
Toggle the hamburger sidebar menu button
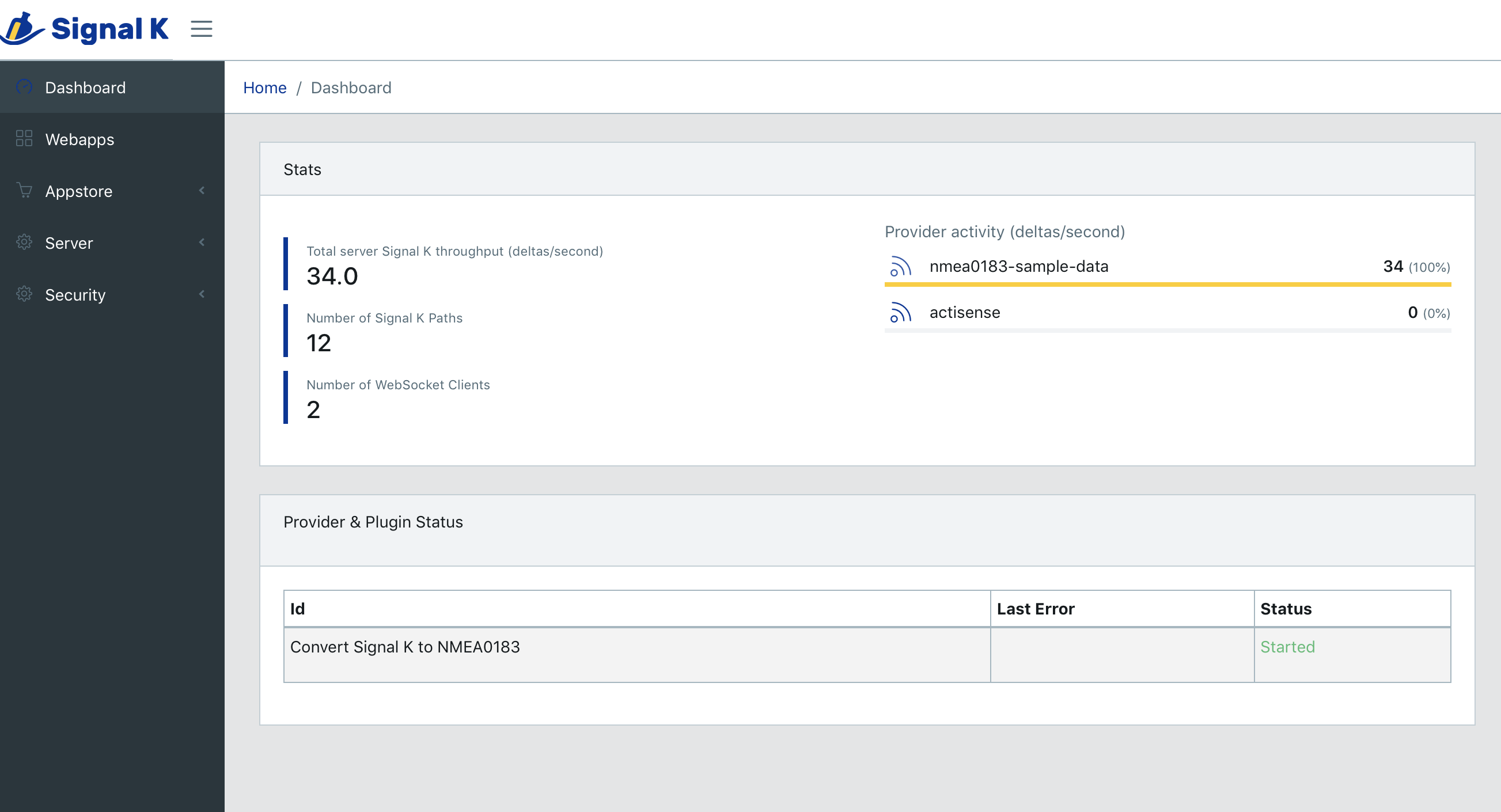pyautogui.click(x=201, y=29)
